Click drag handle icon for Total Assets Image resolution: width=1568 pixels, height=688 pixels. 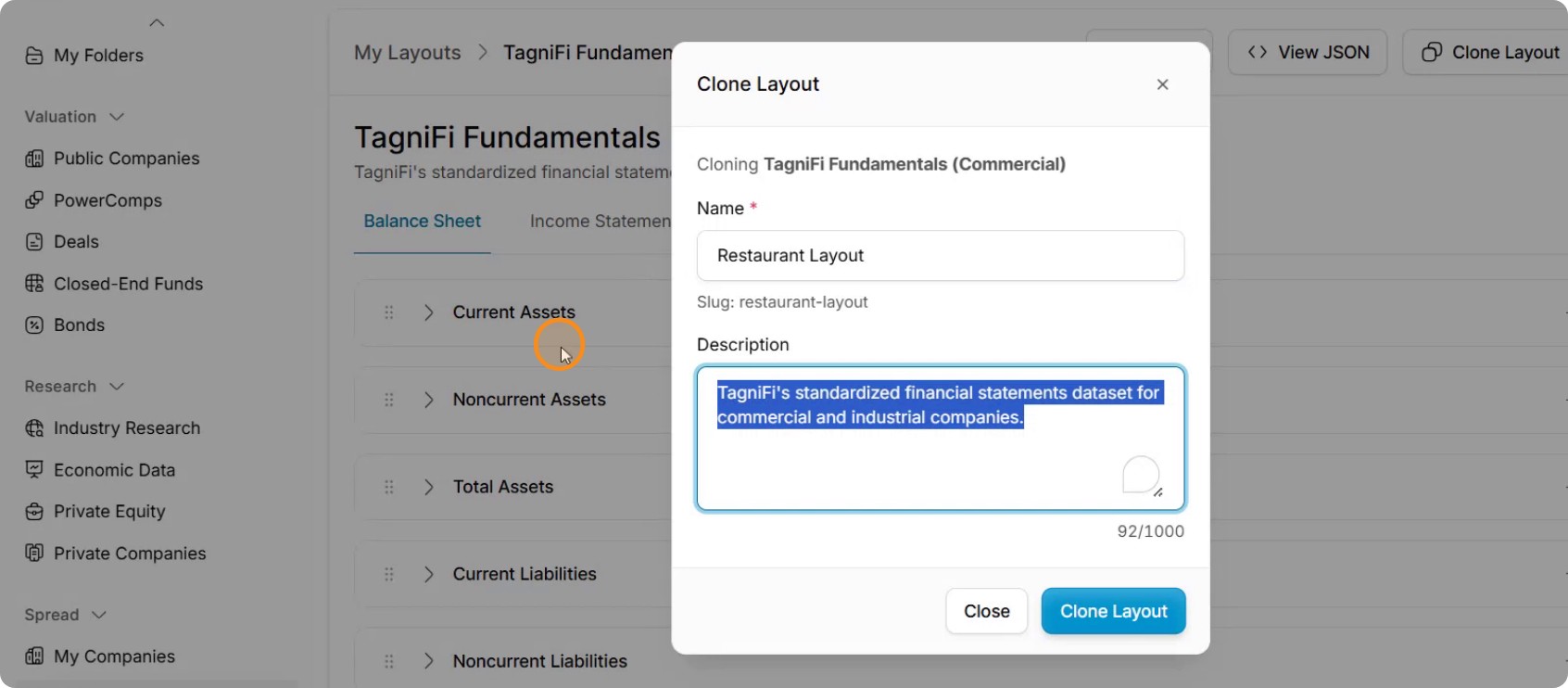tap(389, 487)
